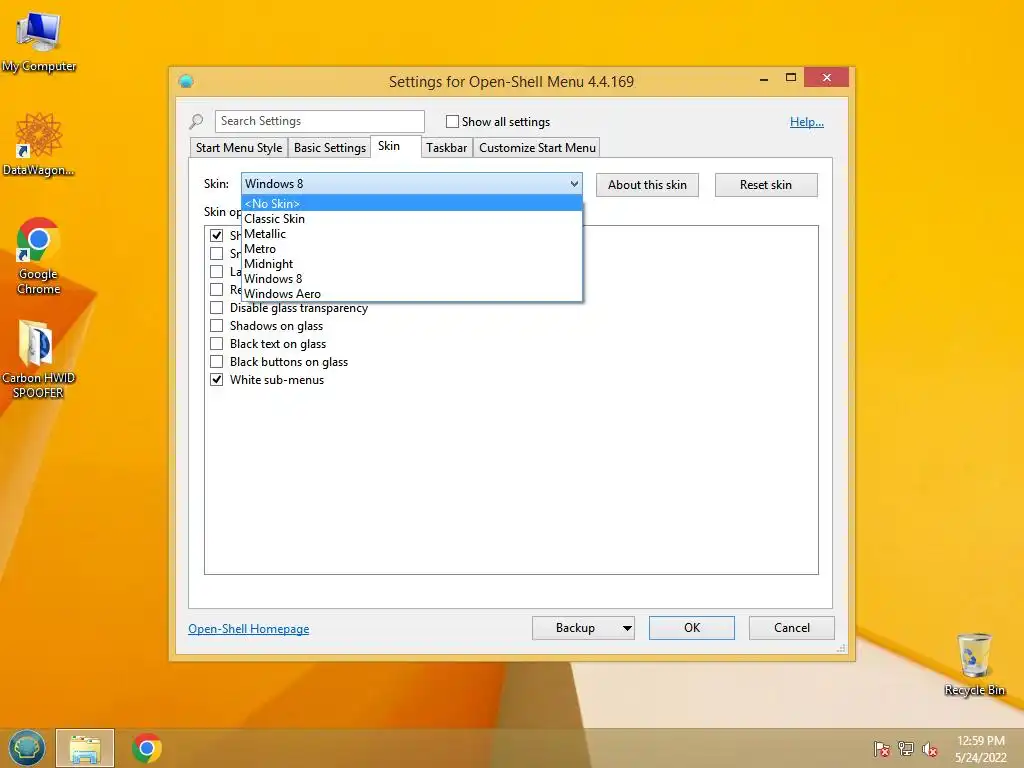Choose Classic Skin in the dropdown list

coord(411,219)
